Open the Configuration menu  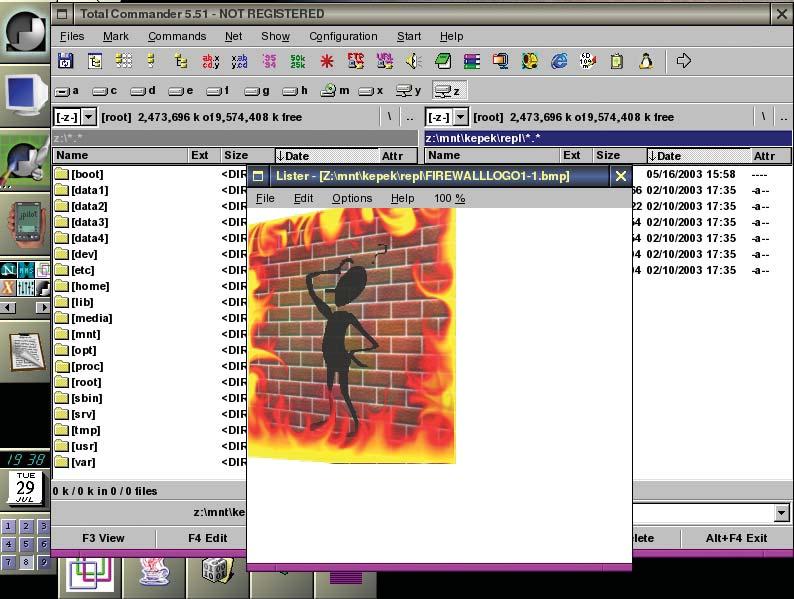coord(343,36)
